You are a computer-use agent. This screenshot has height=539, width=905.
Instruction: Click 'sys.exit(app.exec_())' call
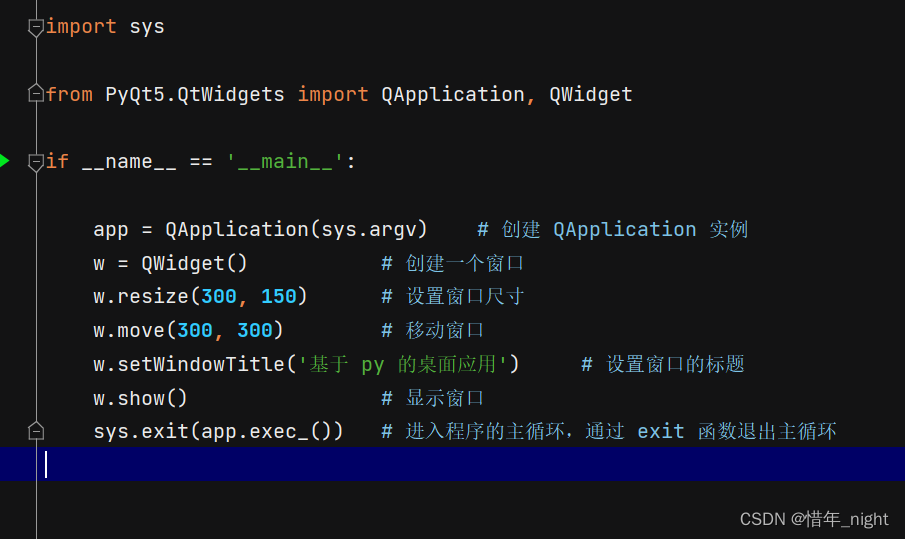pyautogui.click(x=218, y=432)
